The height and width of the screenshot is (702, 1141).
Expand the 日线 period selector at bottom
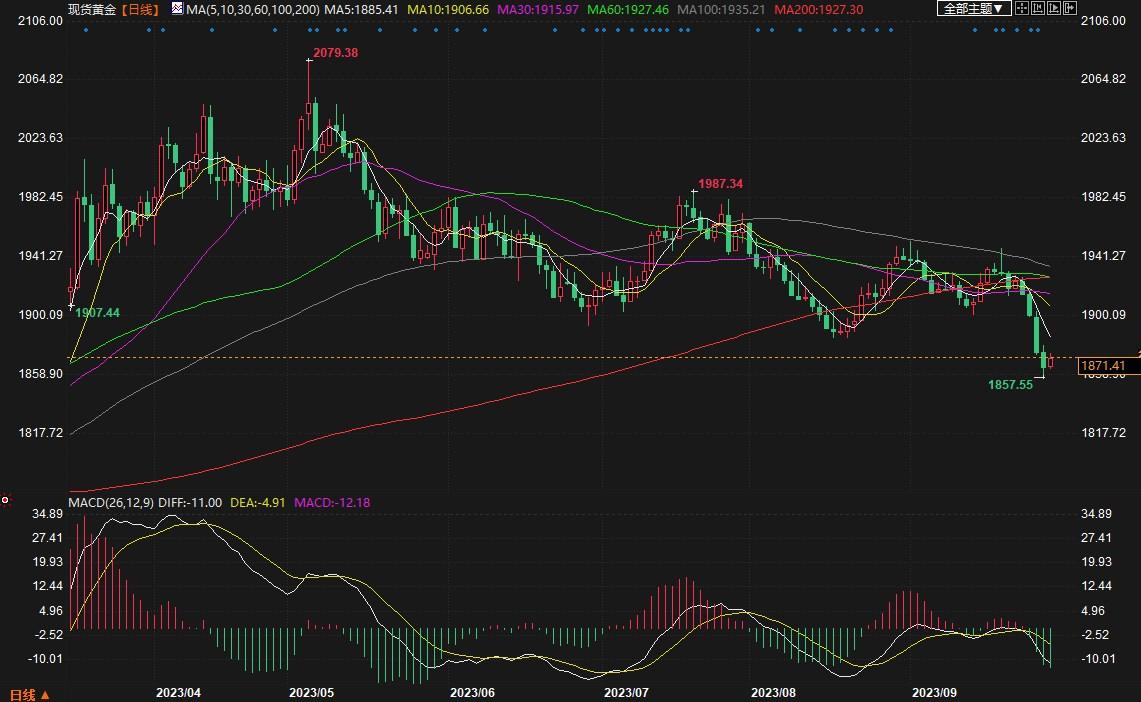pyautogui.click(x=28, y=694)
